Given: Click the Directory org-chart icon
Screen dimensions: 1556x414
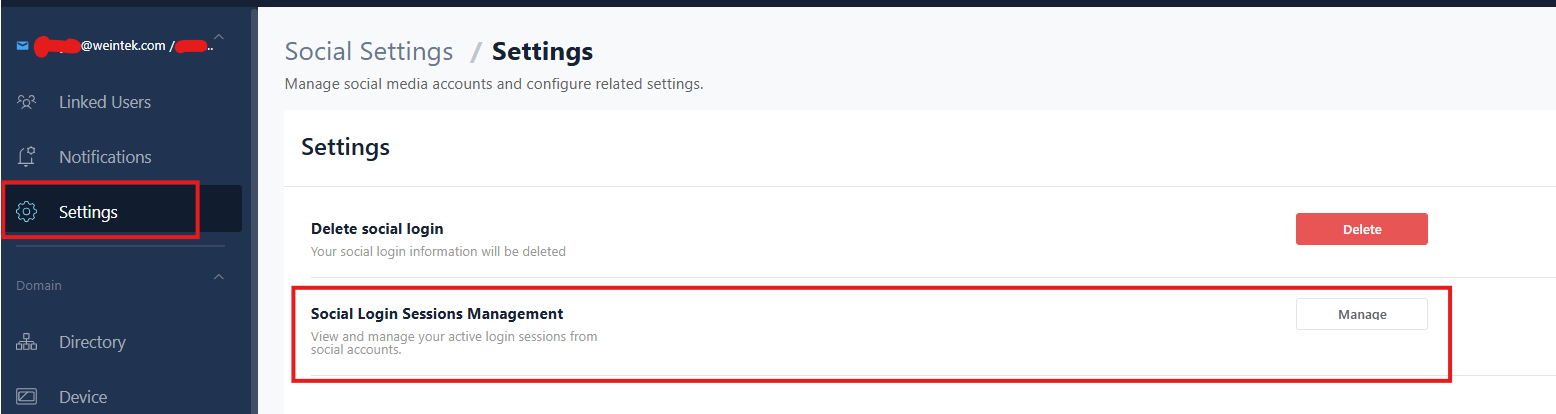Looking at the screenshot, I should [27, 342].
